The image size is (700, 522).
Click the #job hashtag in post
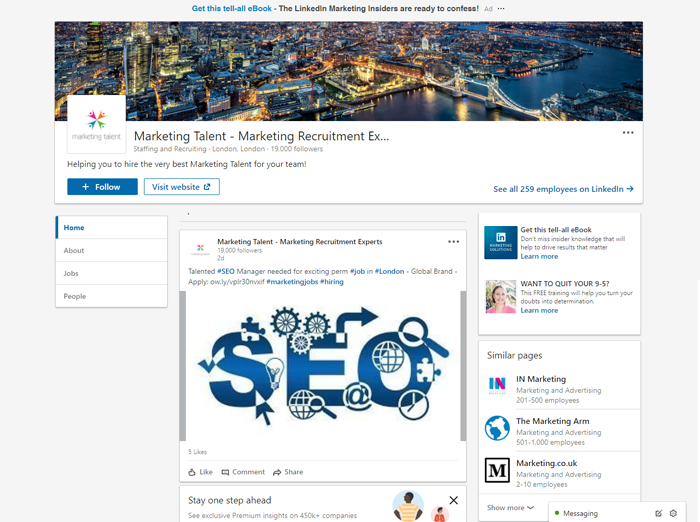[357, 271]
